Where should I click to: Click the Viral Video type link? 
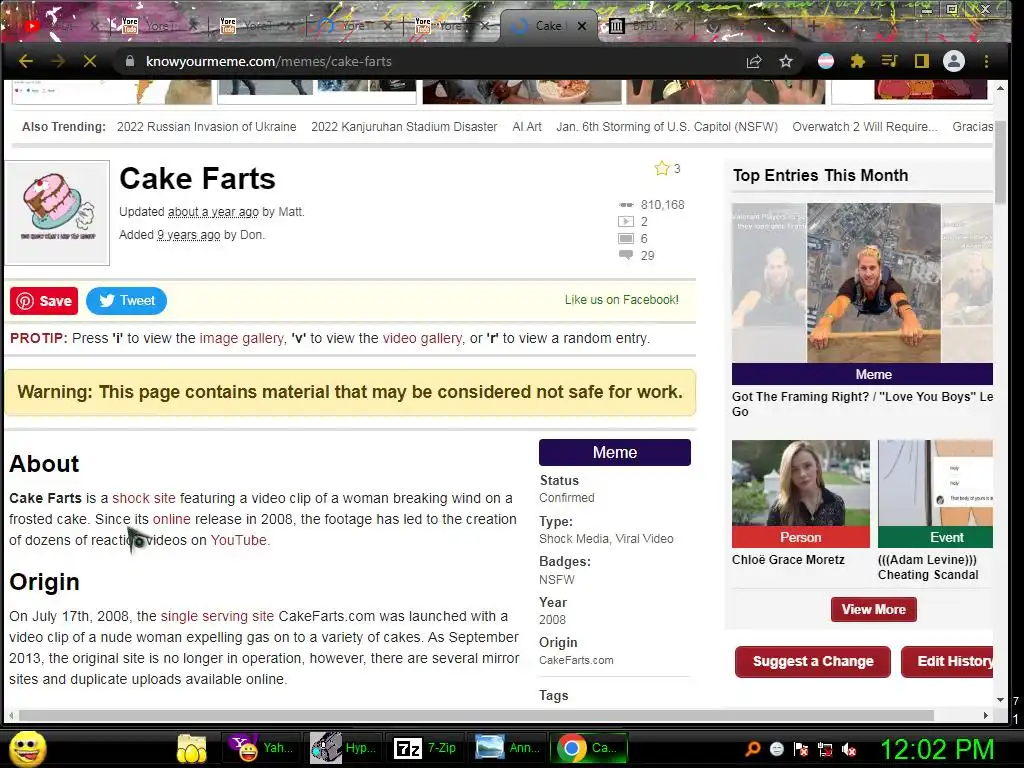coord(645,539)
